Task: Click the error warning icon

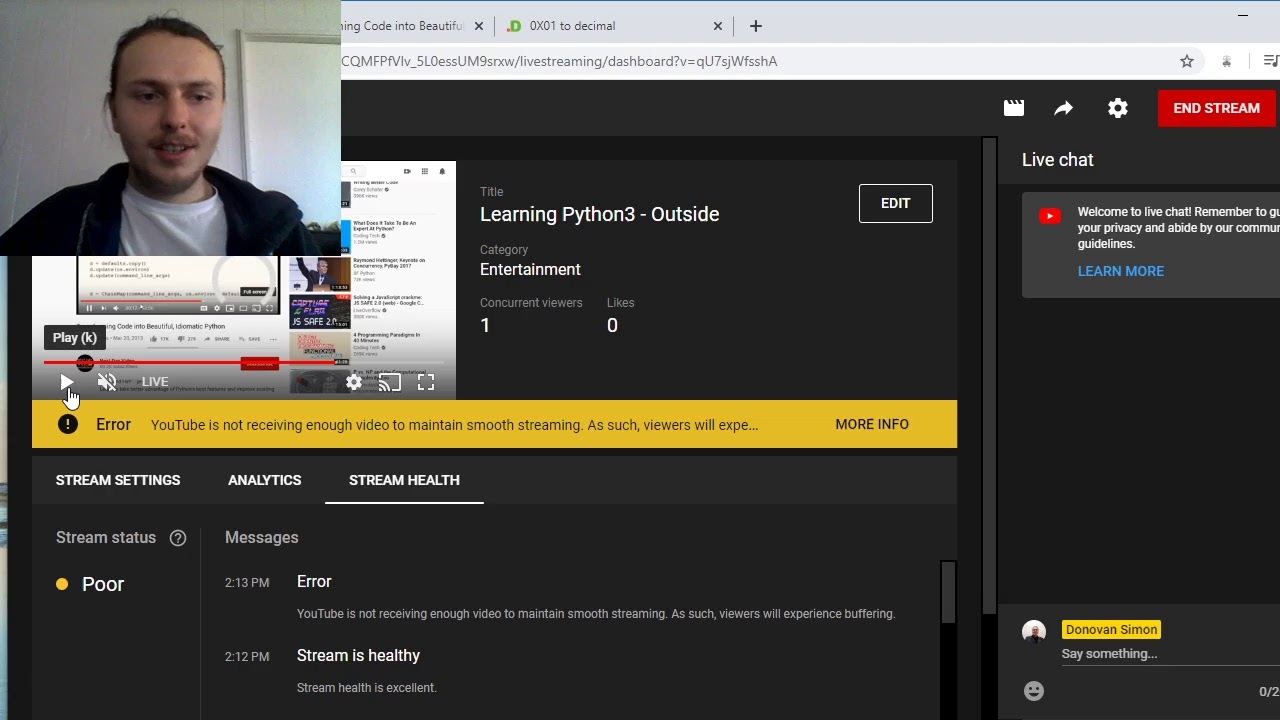Action: point(68,424)
